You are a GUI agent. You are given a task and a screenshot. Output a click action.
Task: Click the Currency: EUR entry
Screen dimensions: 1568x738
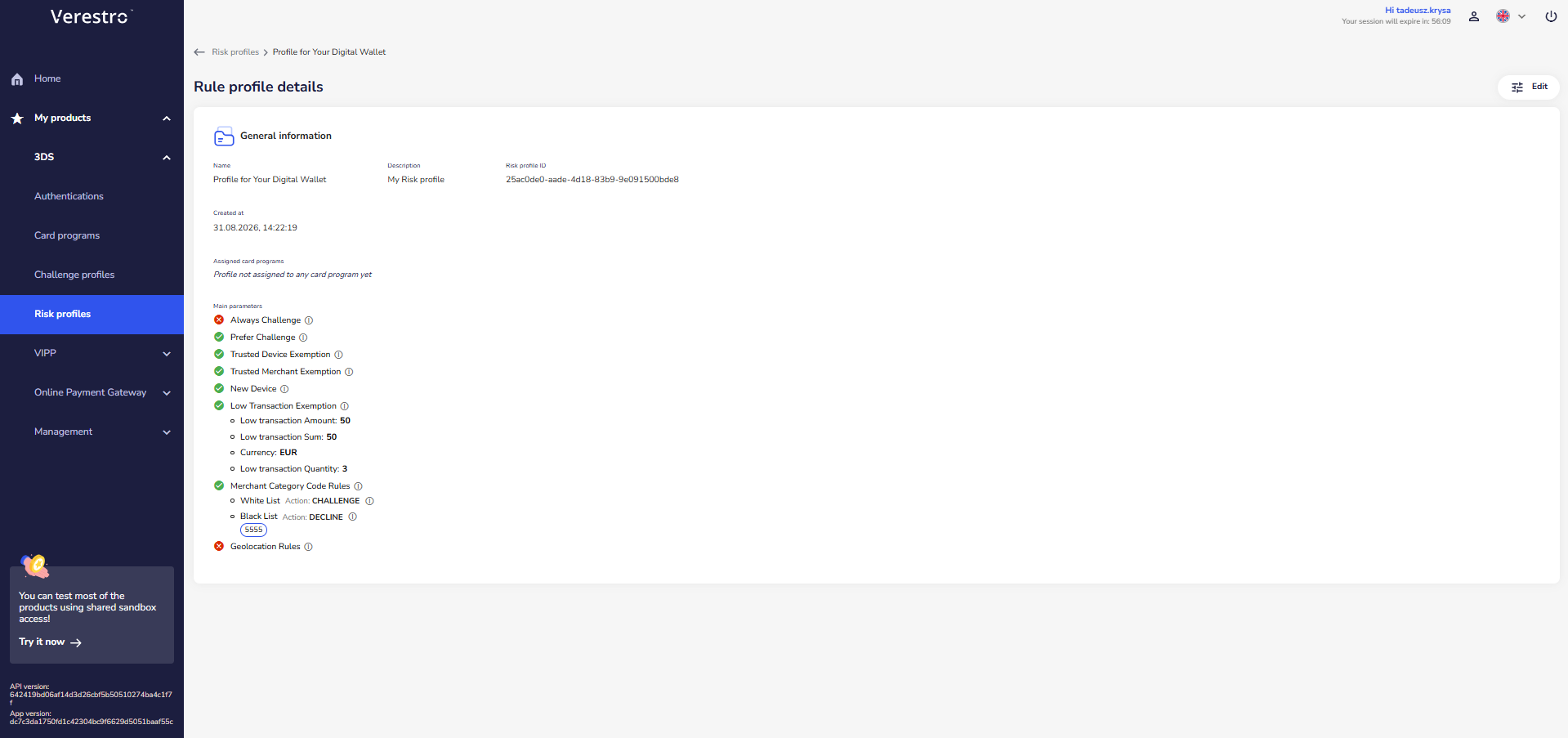click(269, 453)
